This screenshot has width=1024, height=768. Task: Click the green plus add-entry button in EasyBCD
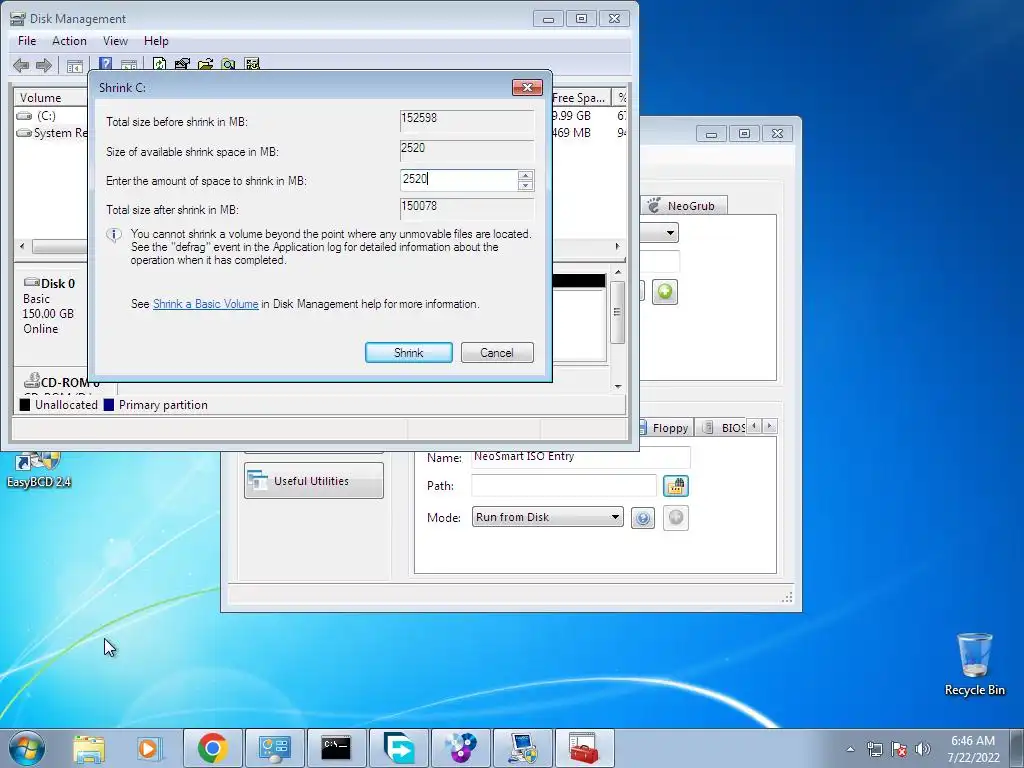pyautogui.click(x=665, y=291)
